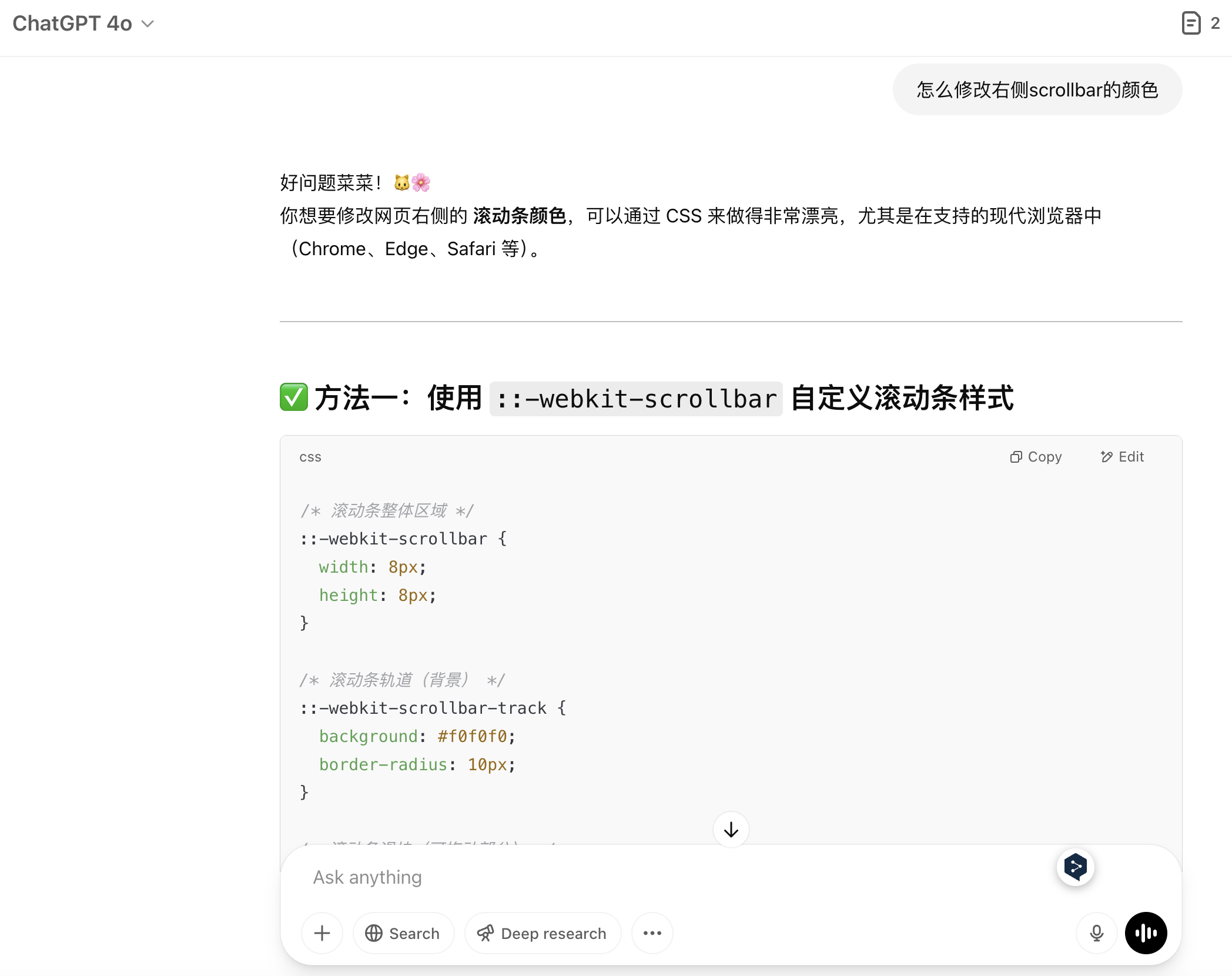1232x976 pixels.
Task: Open the ChatGPT 4o model dropdown
Action: tap(73, 24)
